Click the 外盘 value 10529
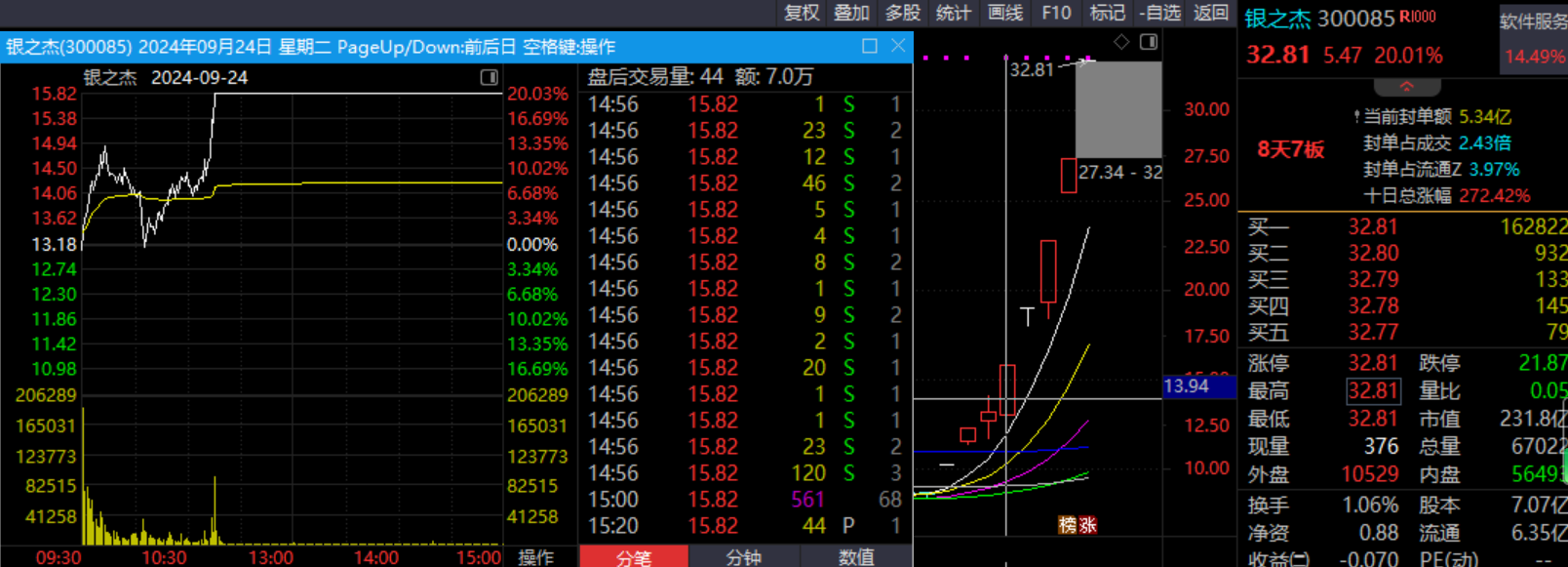 click(1370, 474)
